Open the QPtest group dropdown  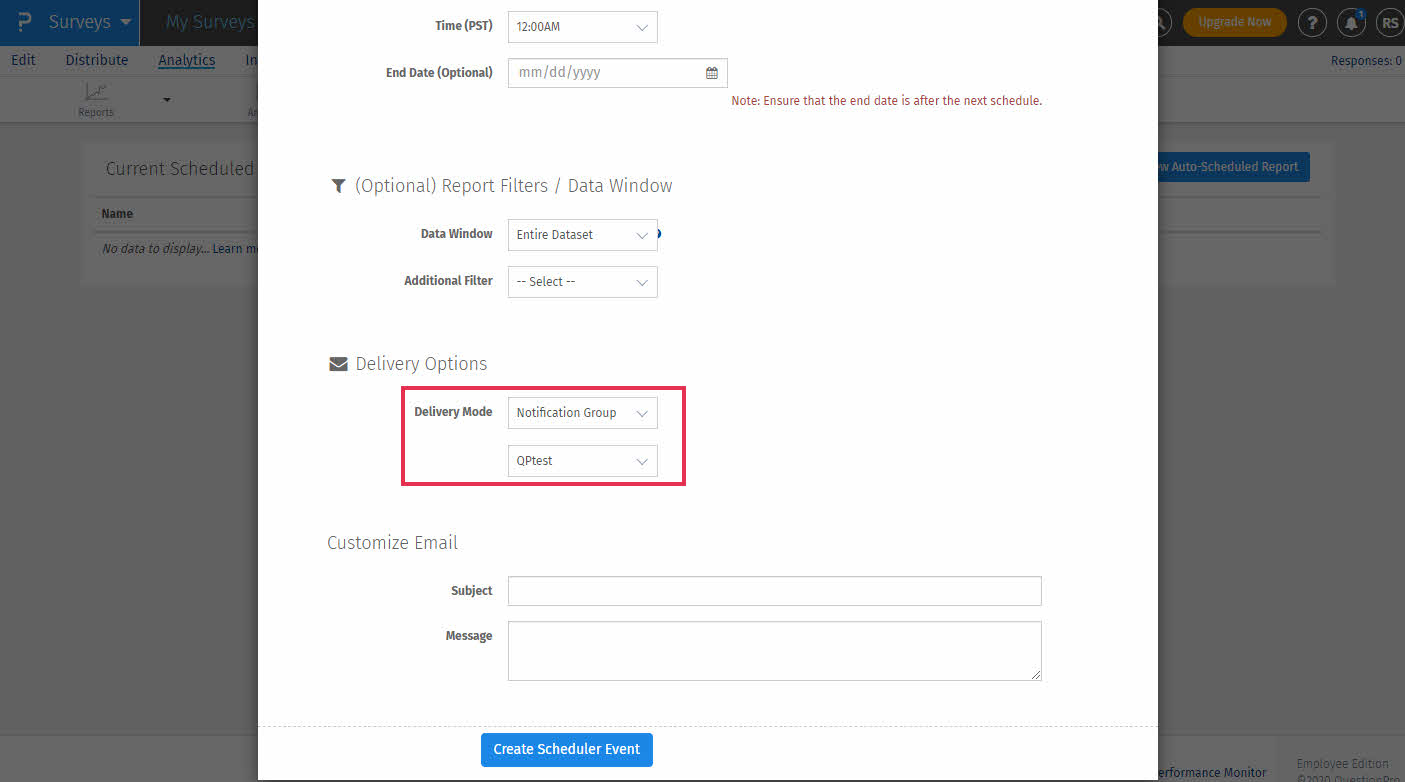pyautogui.click(x=581, y=461)
